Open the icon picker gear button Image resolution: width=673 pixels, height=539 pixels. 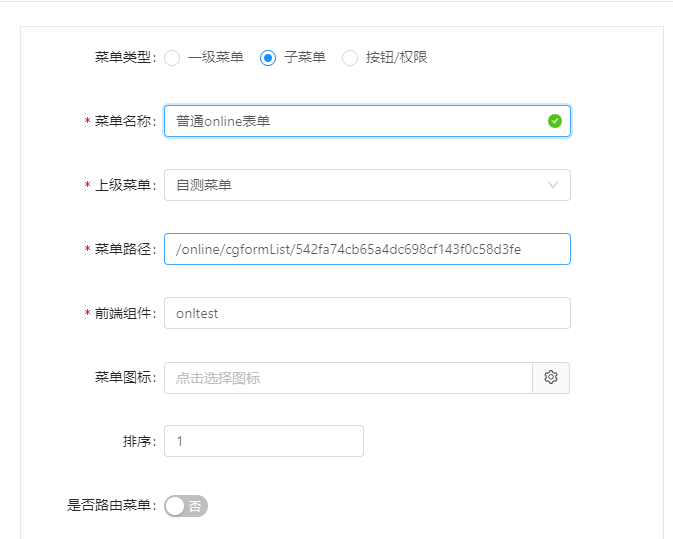click(551, 378)
